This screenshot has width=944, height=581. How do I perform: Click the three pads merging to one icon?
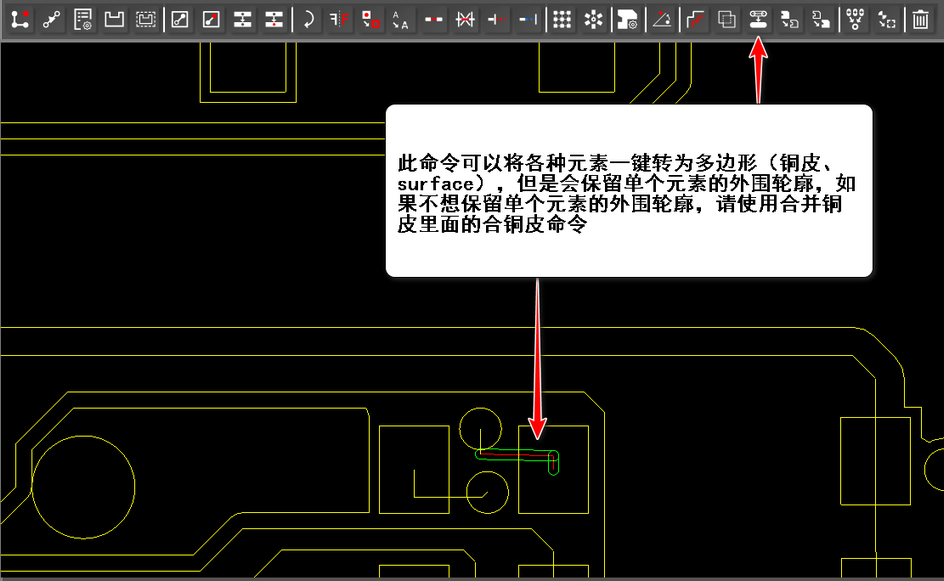[x=855, y=19]
